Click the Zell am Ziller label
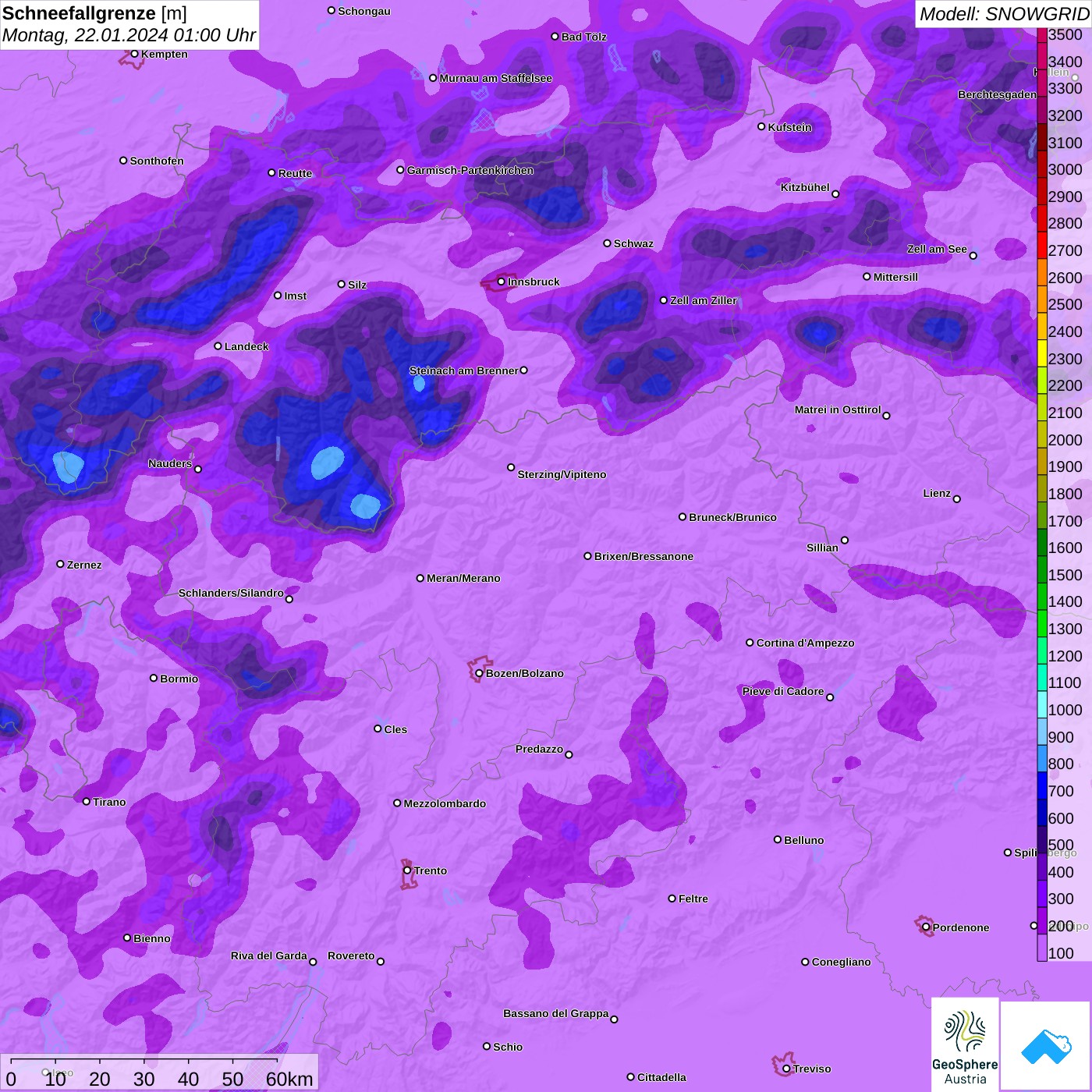The image size is (1092, 1092). pos(703,300)
